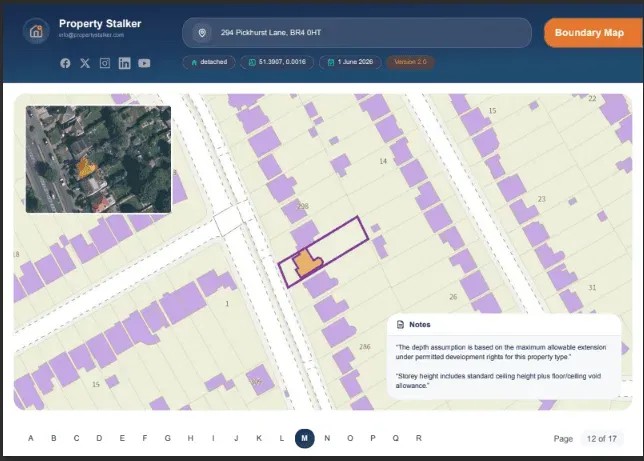Open the Facebook social icon

click(x=65, y=63)
